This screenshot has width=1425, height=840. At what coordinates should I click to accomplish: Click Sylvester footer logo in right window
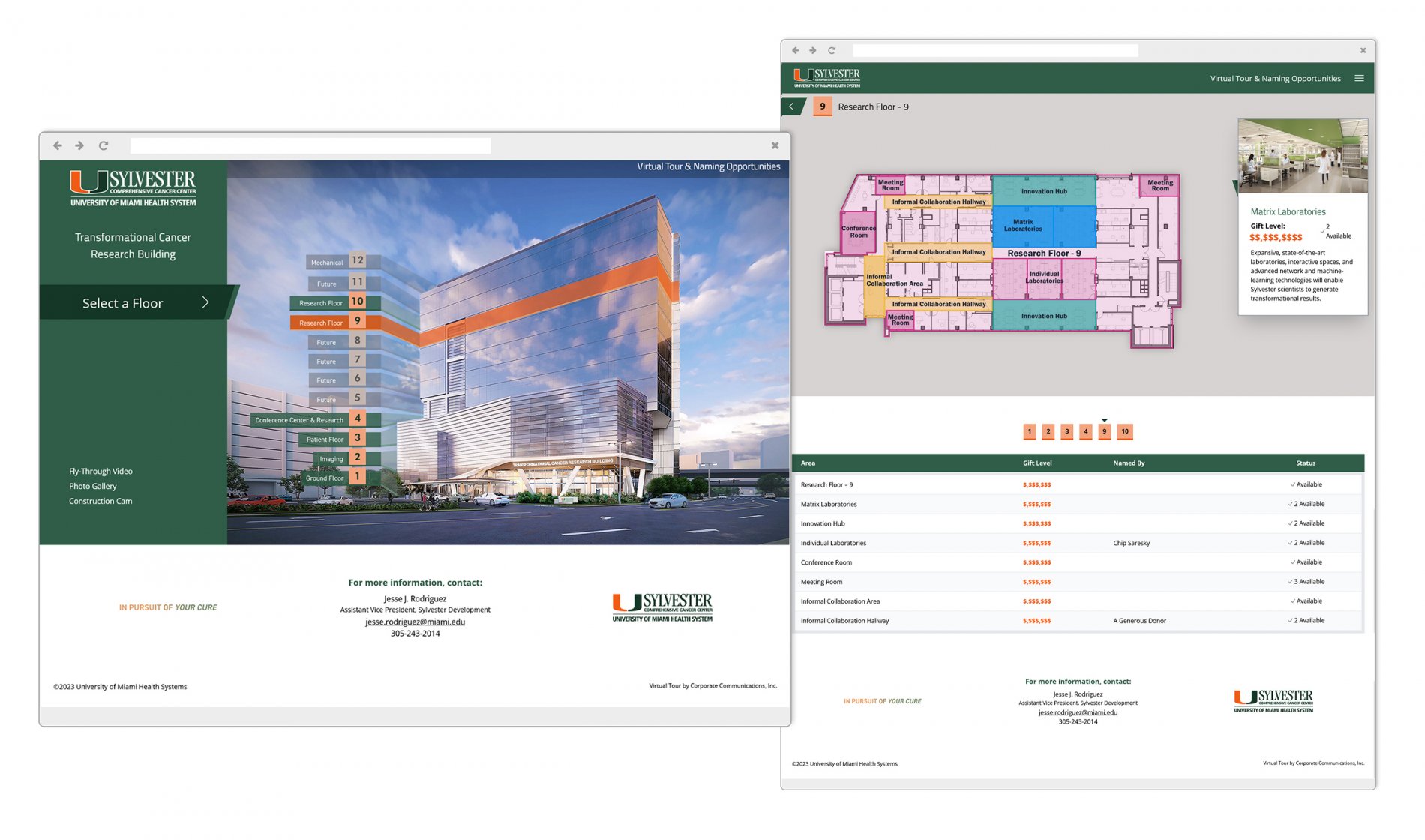click(x=1273, y=701)
